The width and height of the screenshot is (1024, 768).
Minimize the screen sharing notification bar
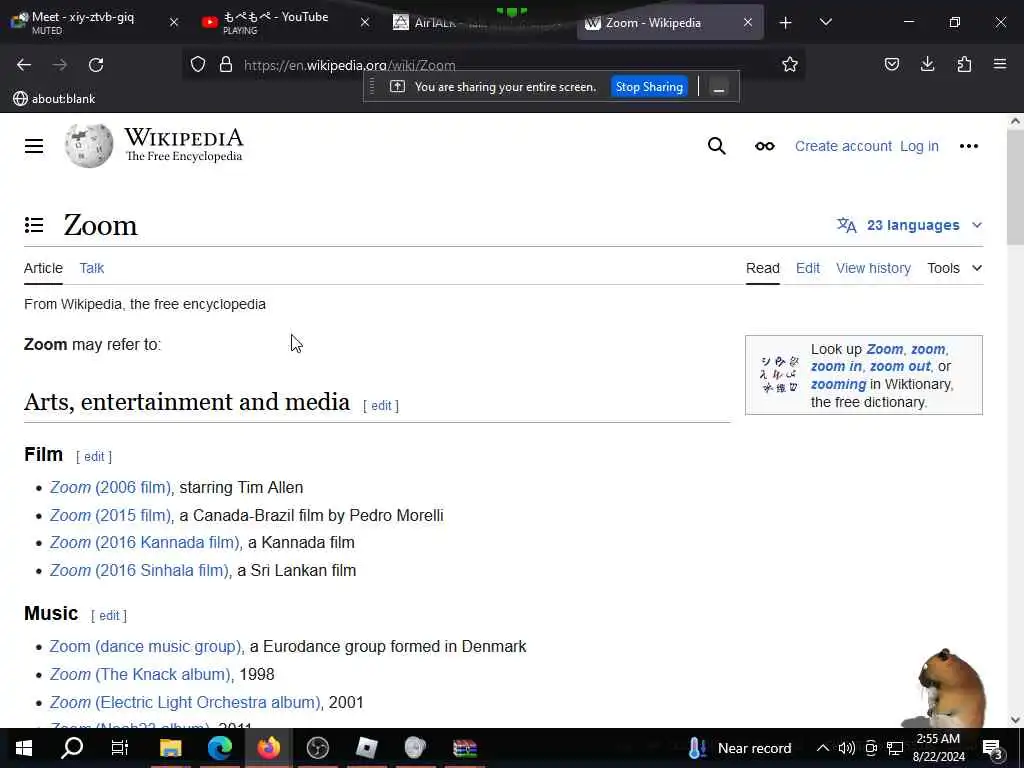coord(719,87)
